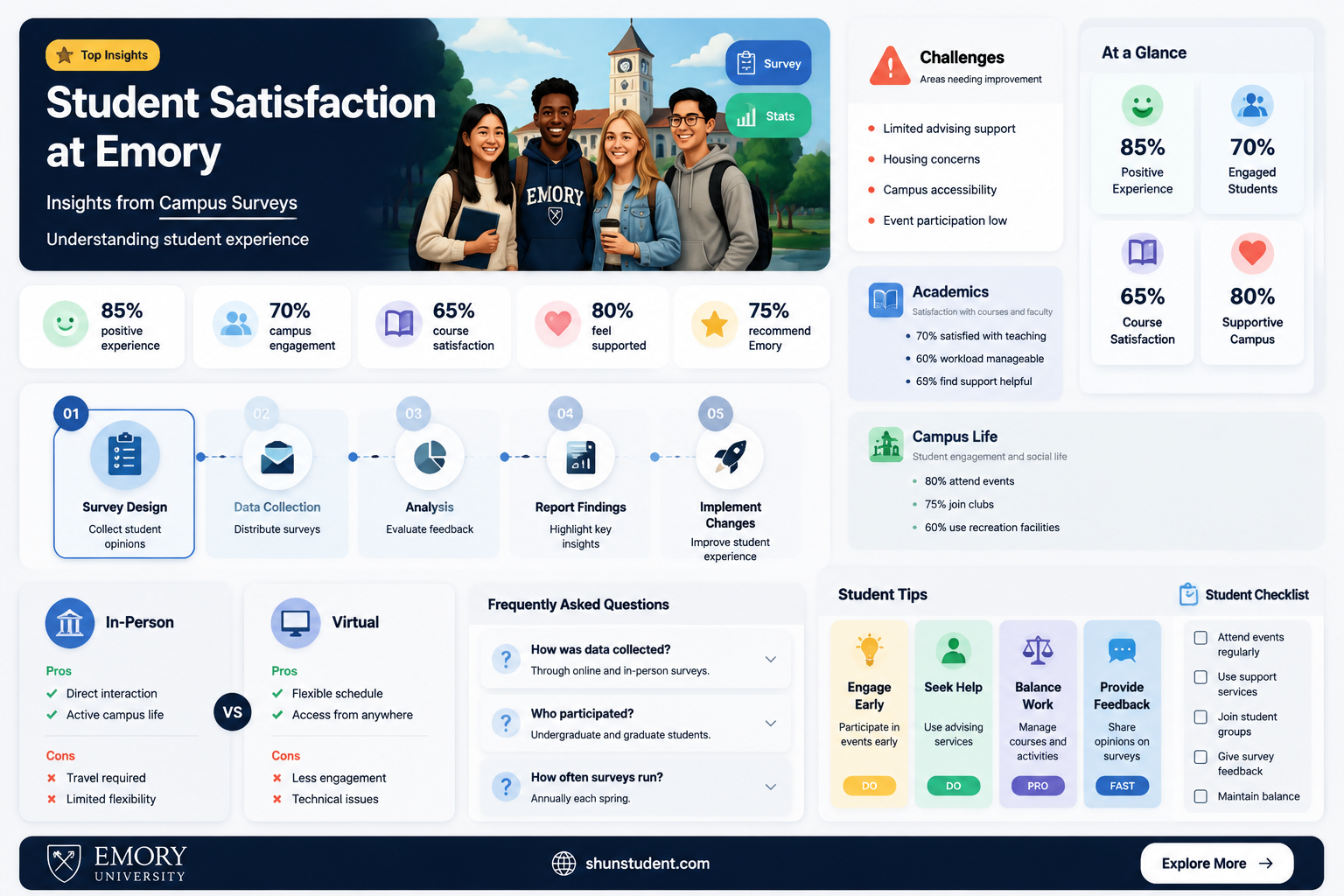Click the Provide Feedback chat bubble icon
The height and width of the screenshot is (896, 1344).
click(x=1122, y=650)
